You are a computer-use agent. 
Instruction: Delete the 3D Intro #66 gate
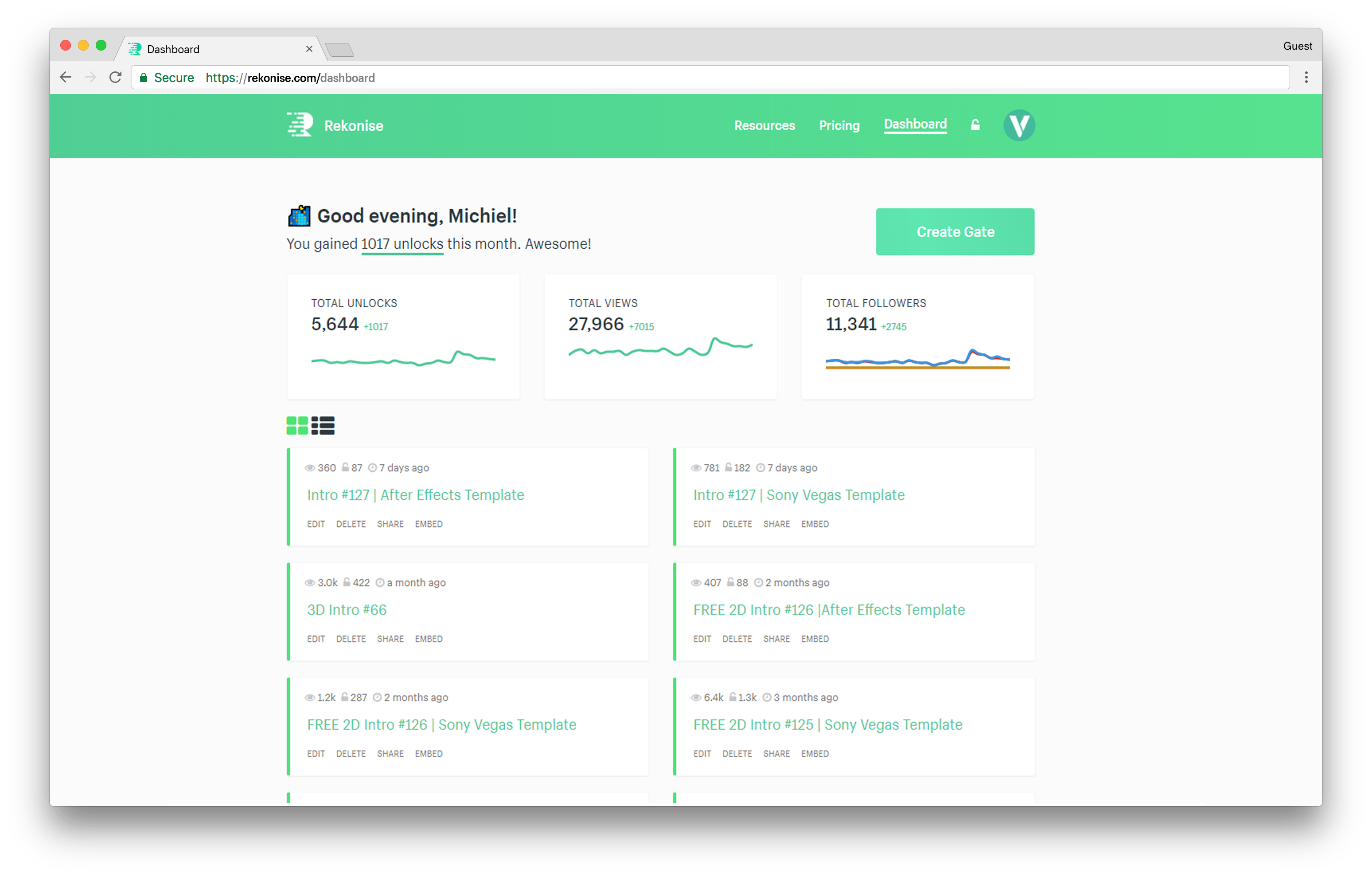coord(351,638)
